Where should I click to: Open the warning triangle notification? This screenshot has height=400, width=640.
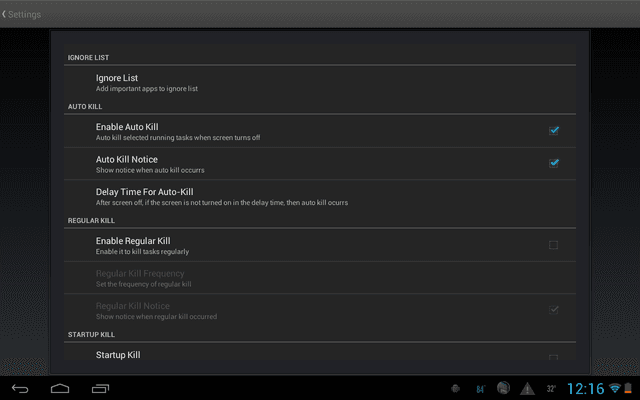click(x=527, y=389)
